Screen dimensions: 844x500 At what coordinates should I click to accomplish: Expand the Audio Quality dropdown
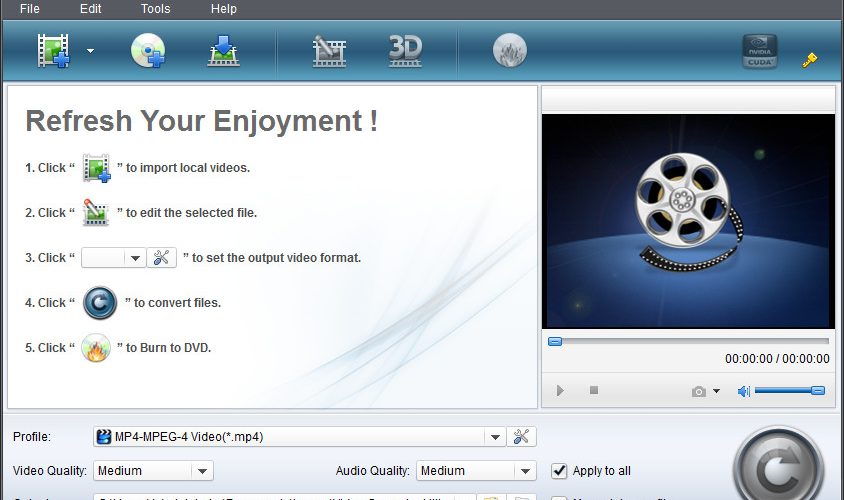point(525,471)
